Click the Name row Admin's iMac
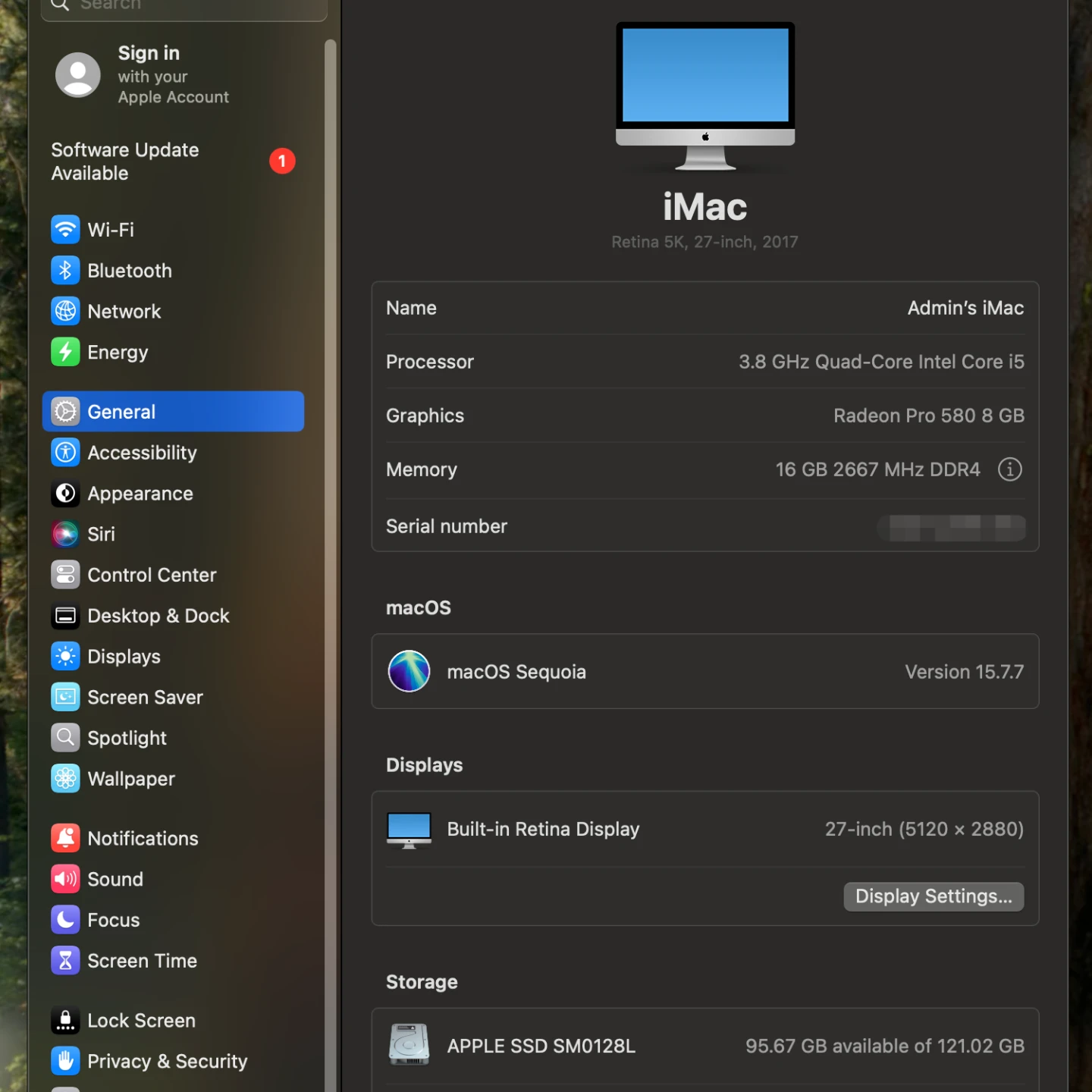The image size is (1092, 1092). coord(705,308)
